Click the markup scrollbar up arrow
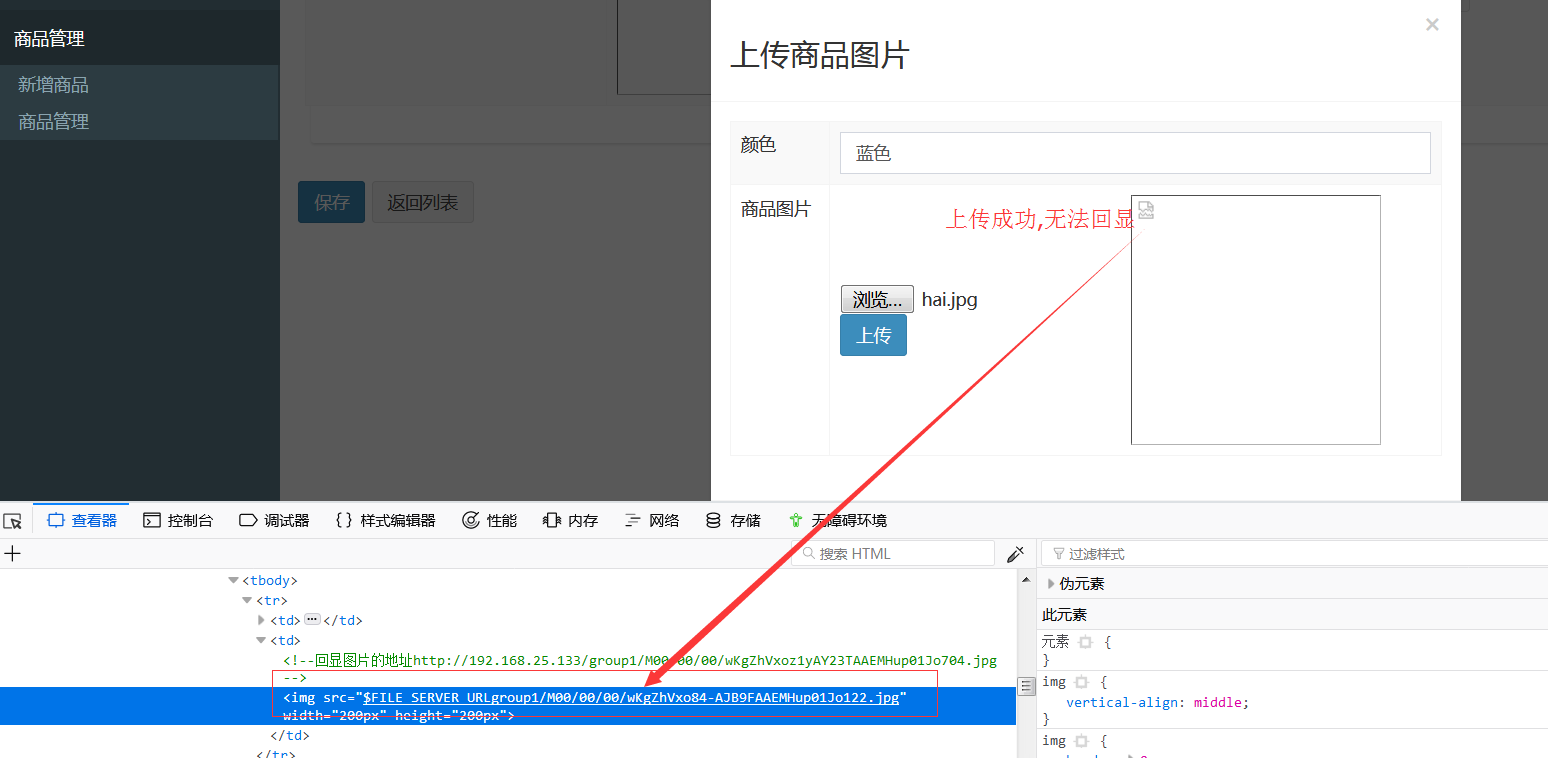 tap(1026, 579)
